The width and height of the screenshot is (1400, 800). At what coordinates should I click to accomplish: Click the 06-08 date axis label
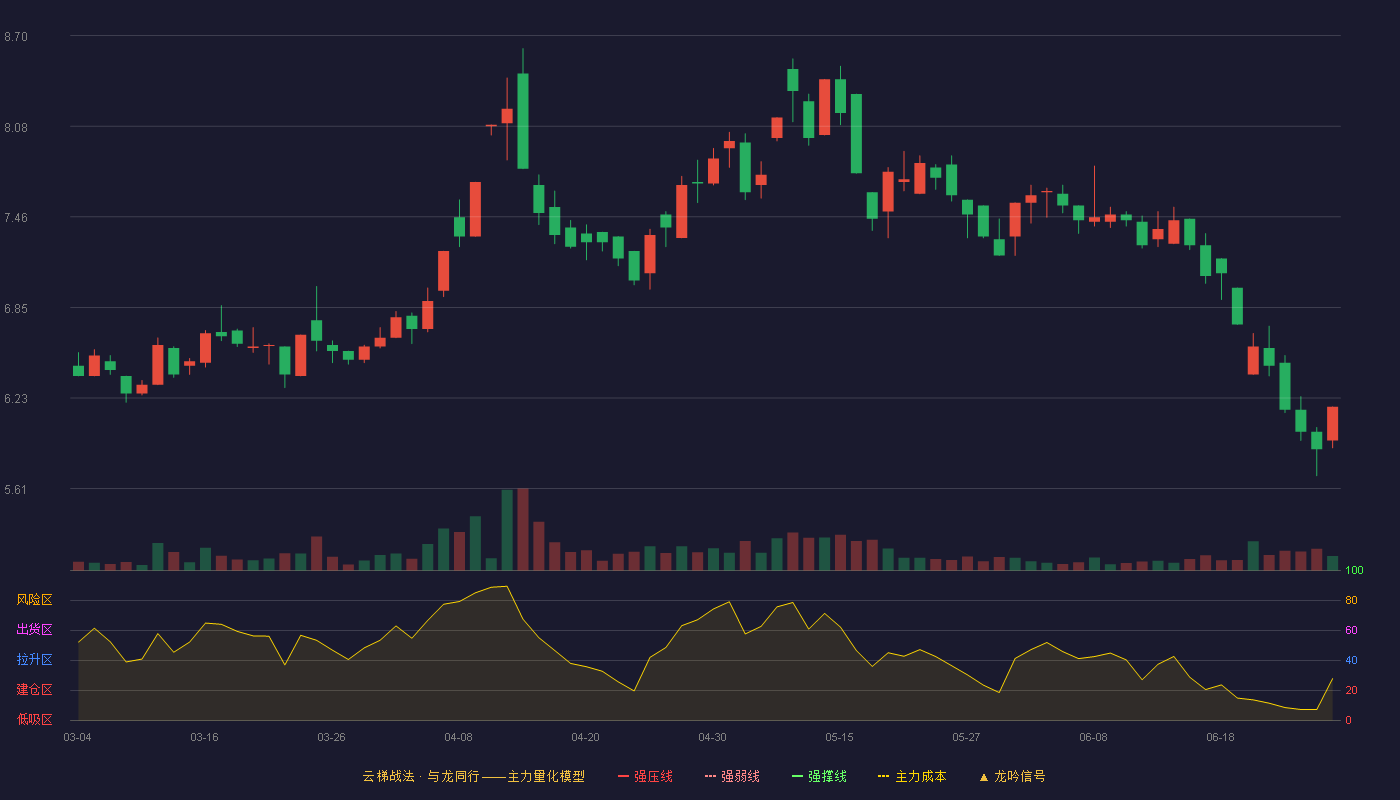[x=1093, y=737]
